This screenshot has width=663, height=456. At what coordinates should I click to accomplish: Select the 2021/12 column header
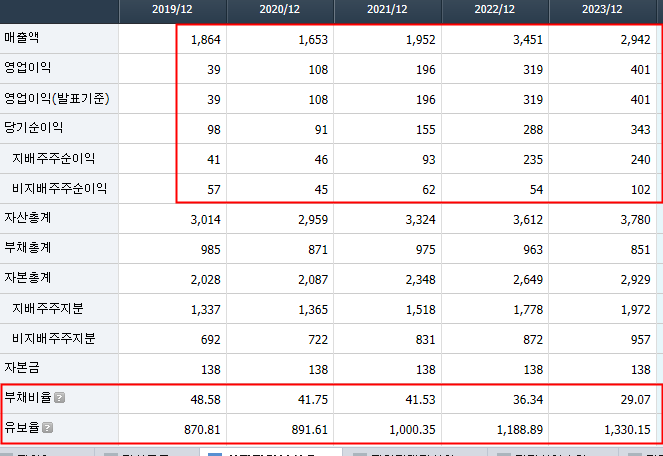point(387,9)
